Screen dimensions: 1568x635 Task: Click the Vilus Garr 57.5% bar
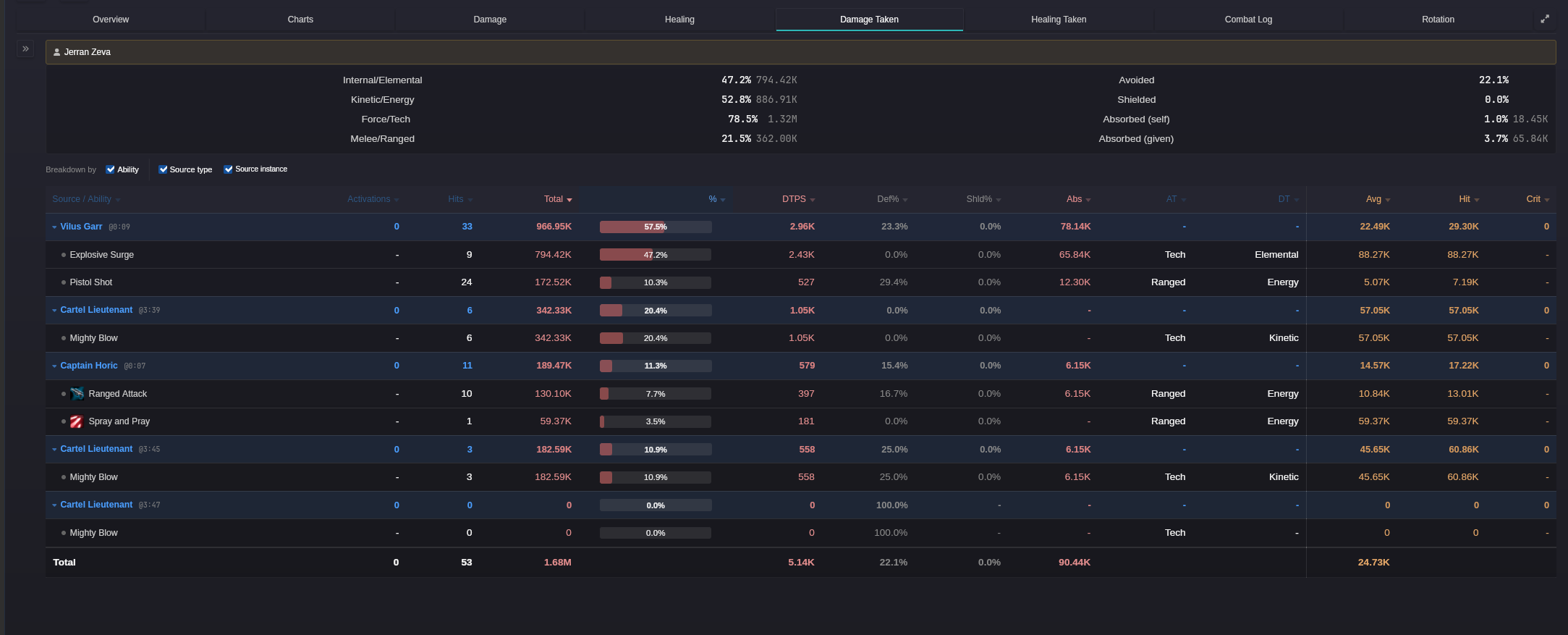click(x=656, y=227)
